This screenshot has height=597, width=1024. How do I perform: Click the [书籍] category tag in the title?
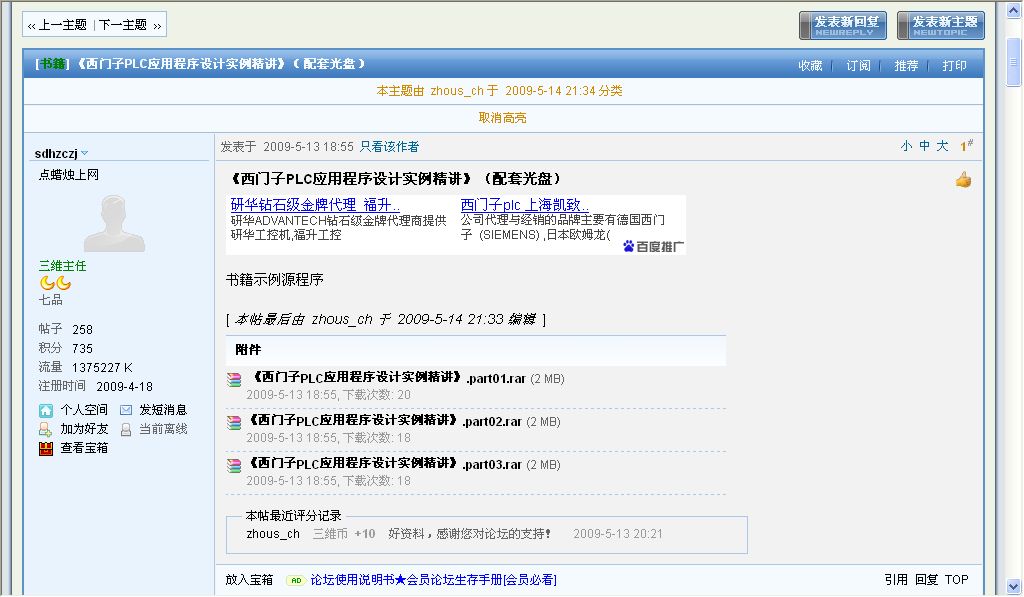[x=52, y=63]
